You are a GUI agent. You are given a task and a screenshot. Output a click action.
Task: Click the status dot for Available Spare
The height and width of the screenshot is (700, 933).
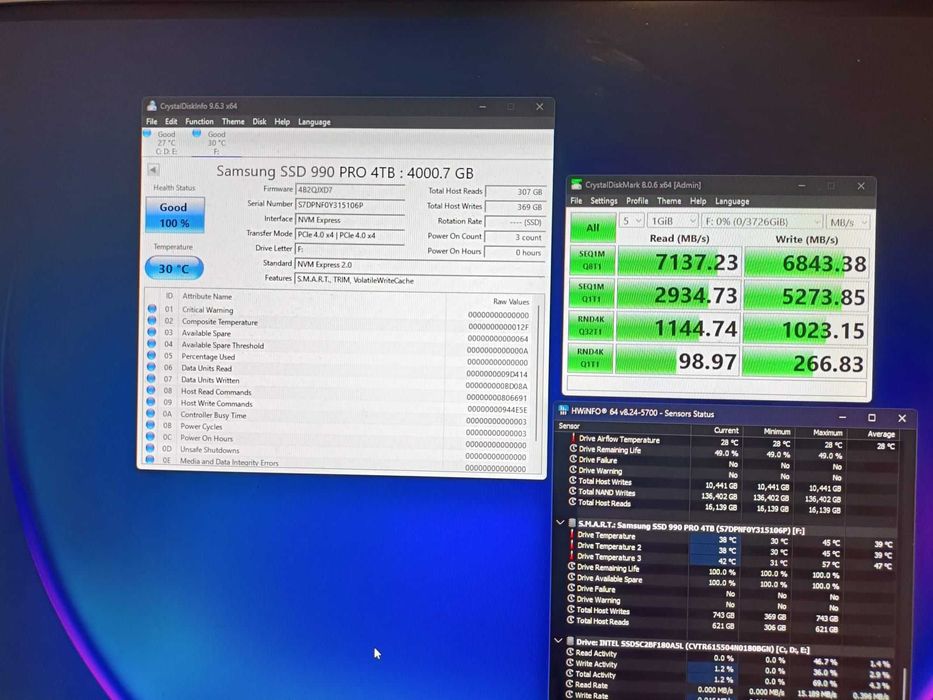point(152,332)
